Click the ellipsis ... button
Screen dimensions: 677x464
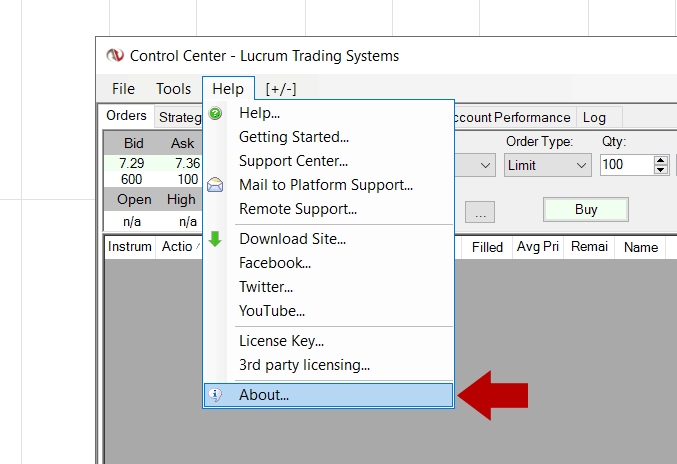click(480, 212)
